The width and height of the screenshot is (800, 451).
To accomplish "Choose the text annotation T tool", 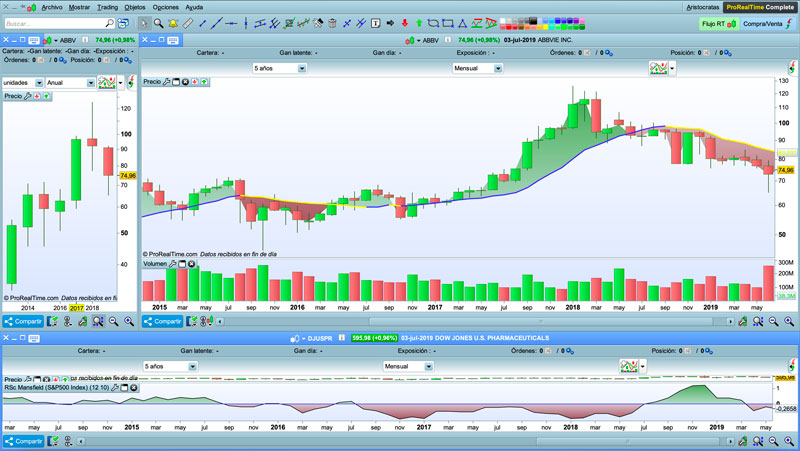I will point(376,23).
